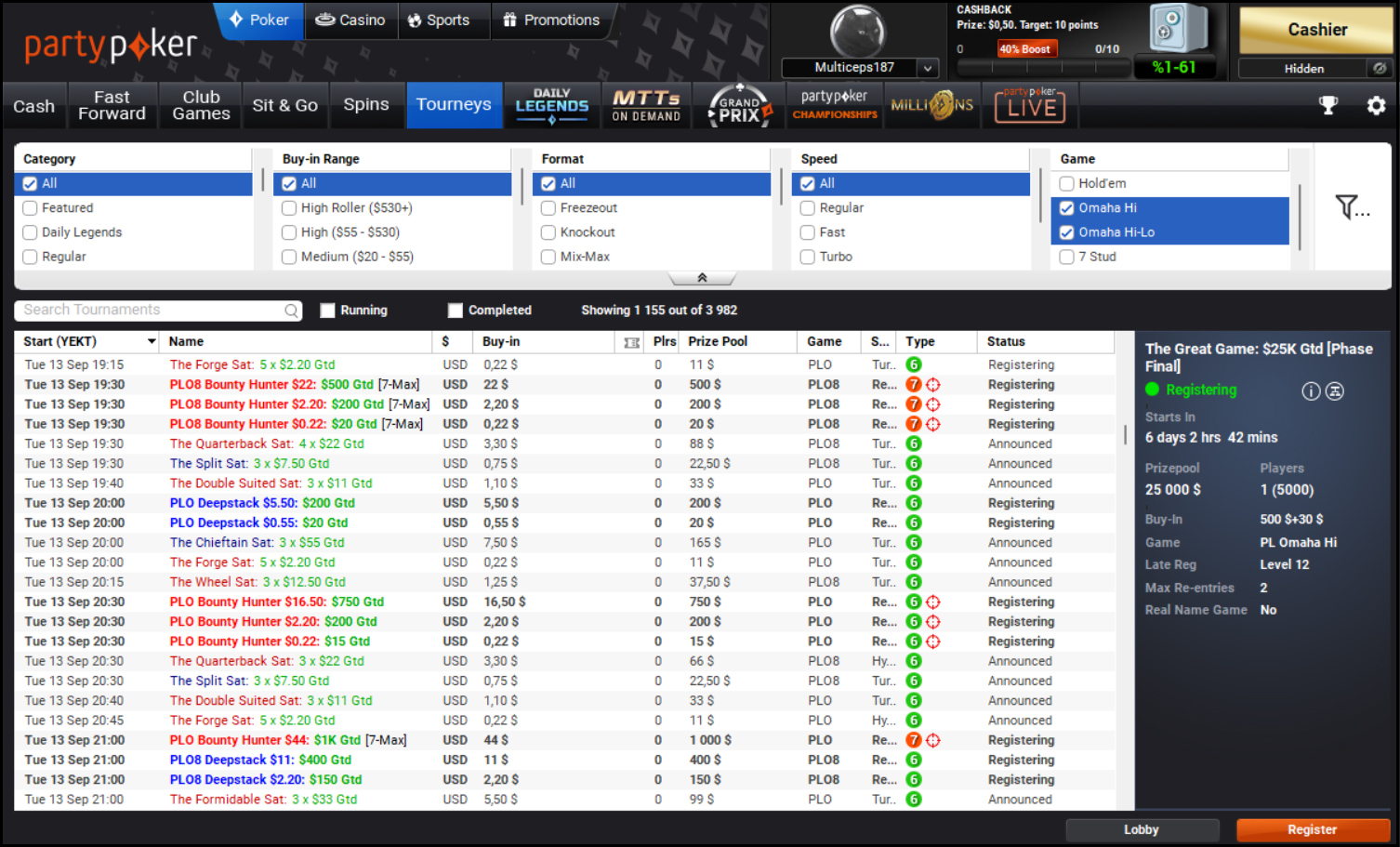The height and width of the screenshot is (847, 1400).
Task: Open the settings gear icon
Action: (1376, 105)
